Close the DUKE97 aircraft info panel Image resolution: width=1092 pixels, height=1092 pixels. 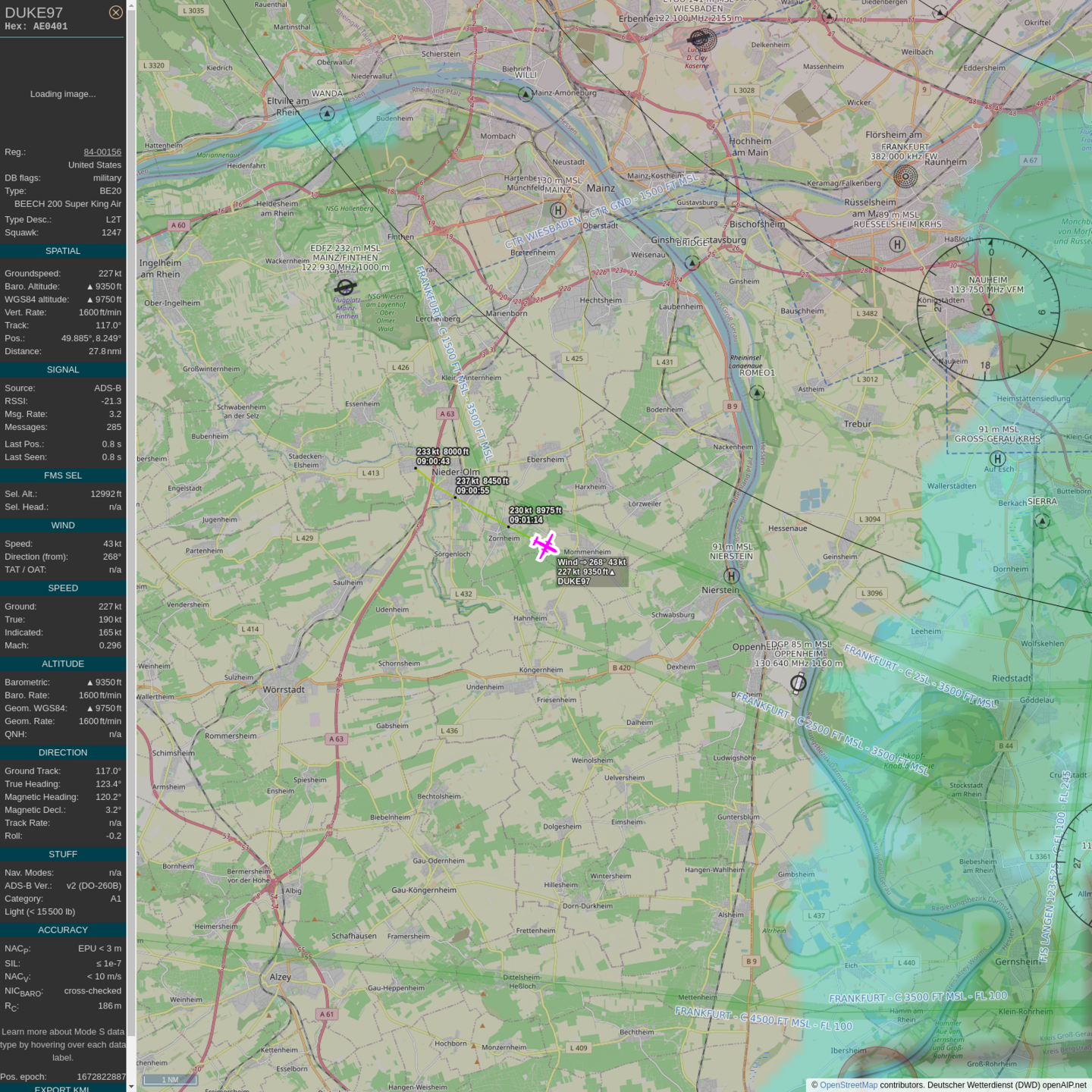[115, 12]
